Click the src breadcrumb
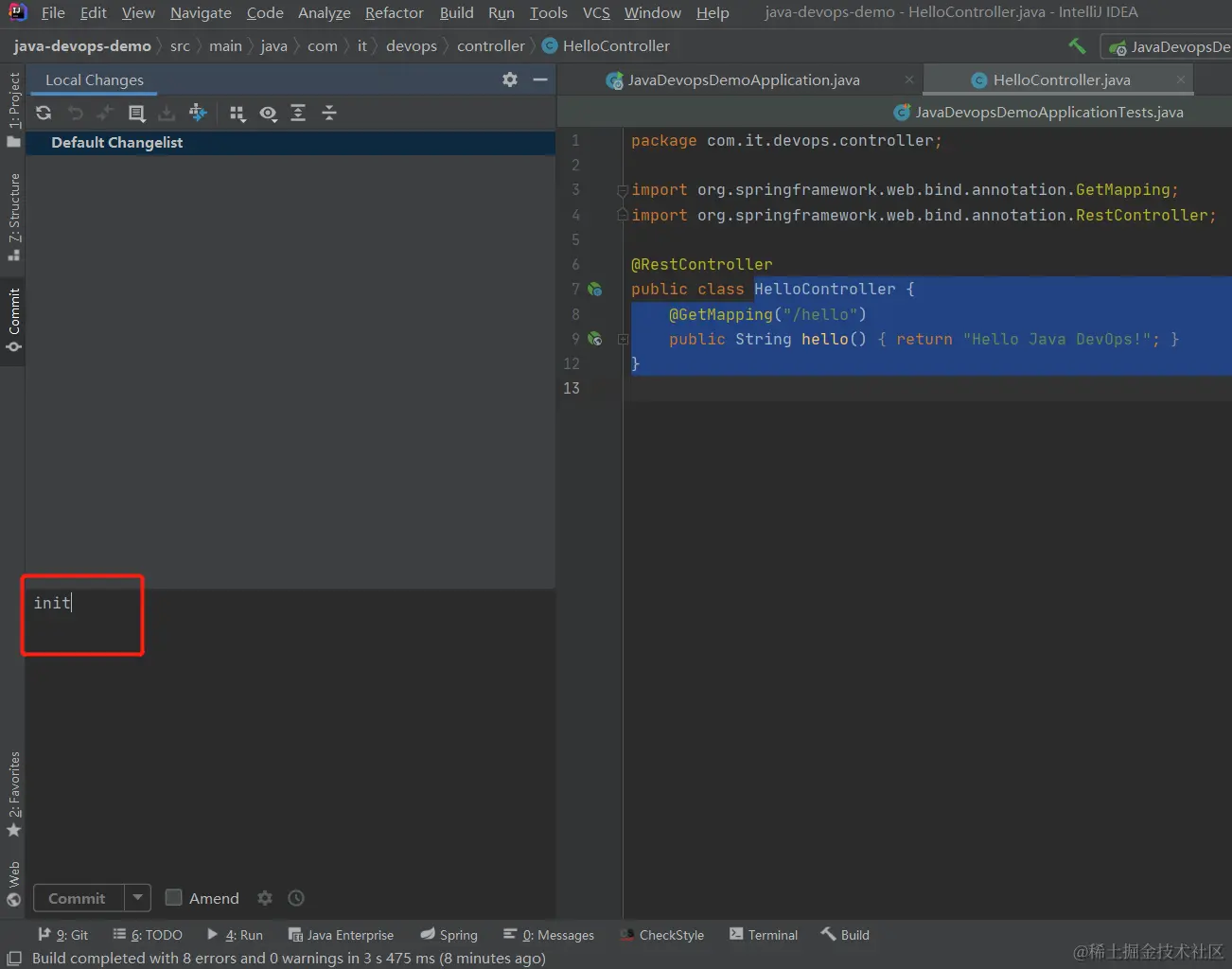This screenshot has height=969, width=1232. point(180,45)
